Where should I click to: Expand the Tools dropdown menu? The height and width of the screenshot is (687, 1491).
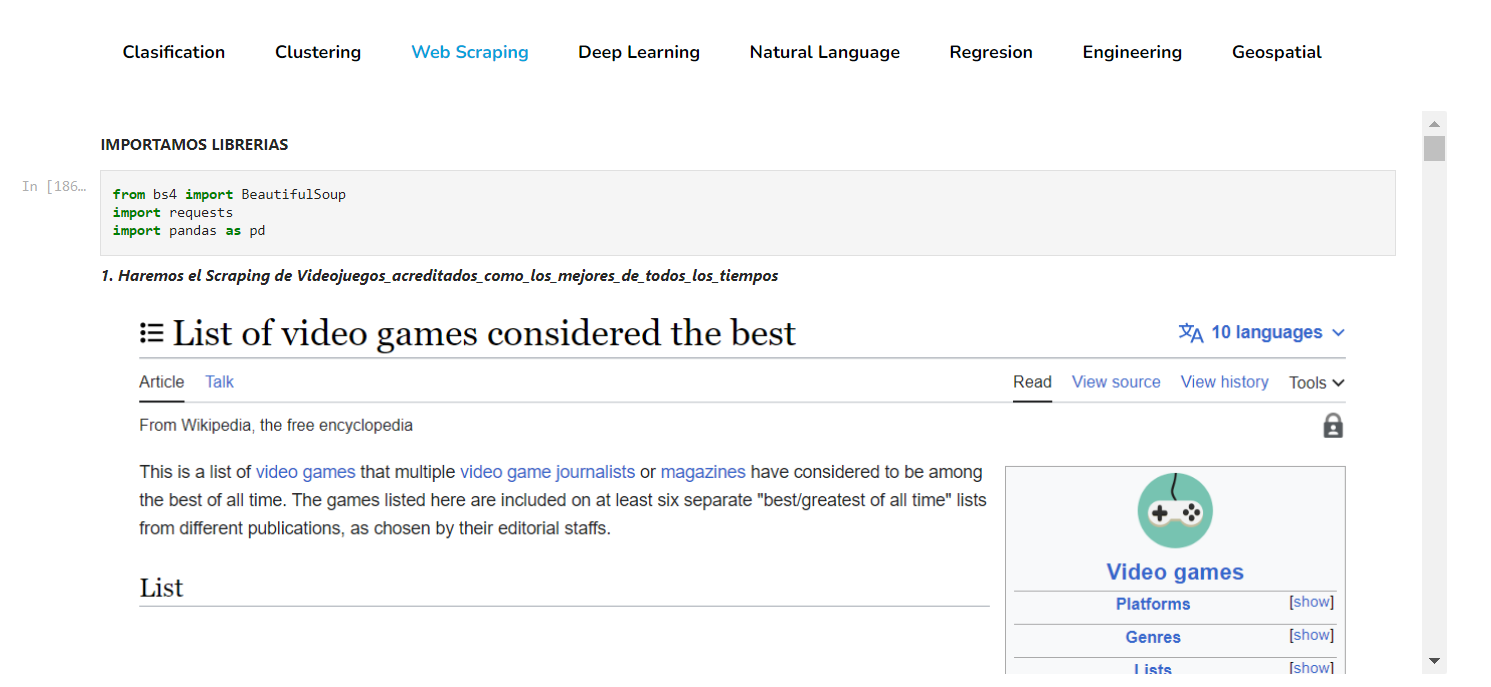pyautogui.click(x=1317, y=383)
